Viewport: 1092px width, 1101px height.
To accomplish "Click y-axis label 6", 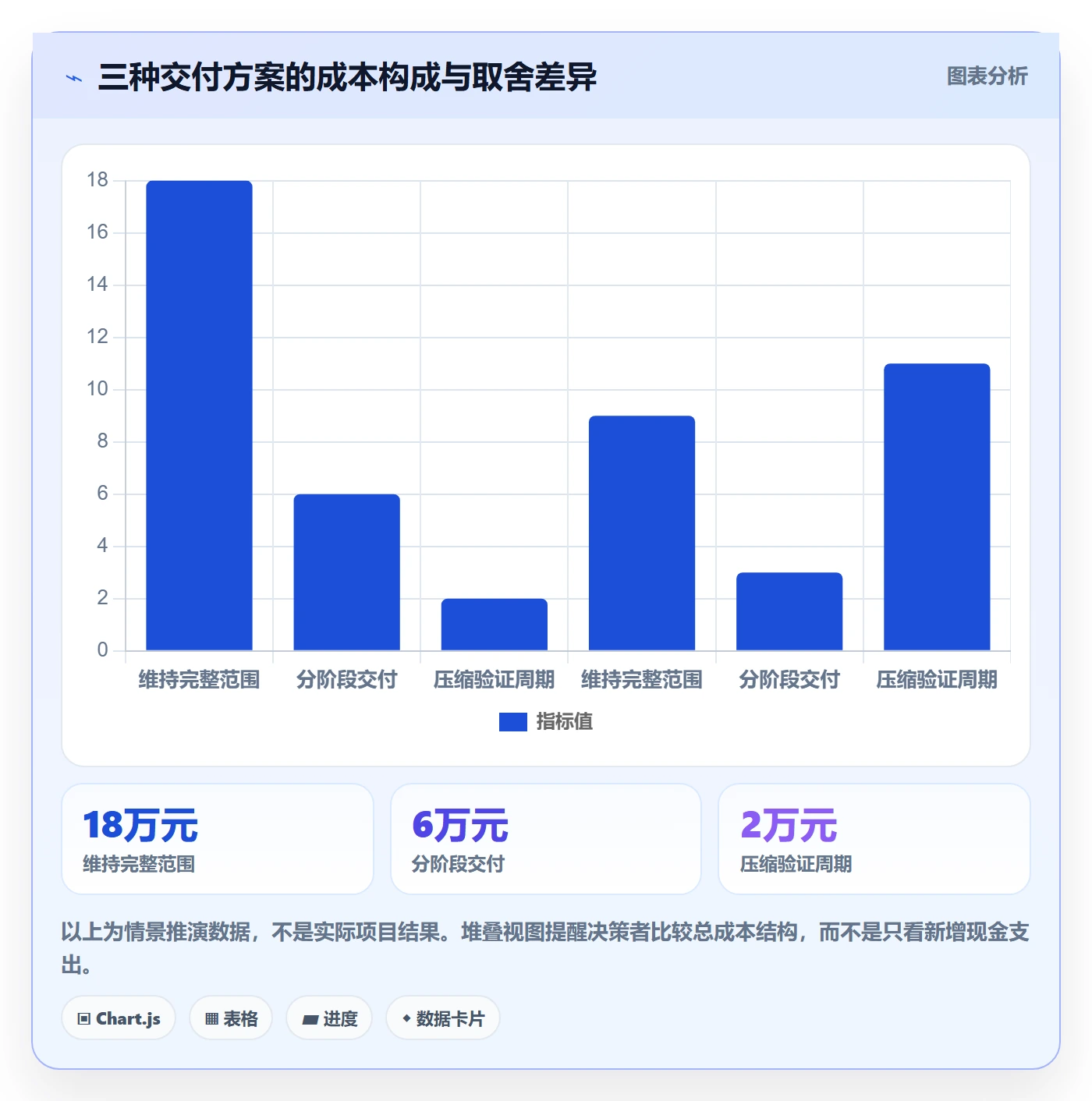I will (x=102, y=494).
